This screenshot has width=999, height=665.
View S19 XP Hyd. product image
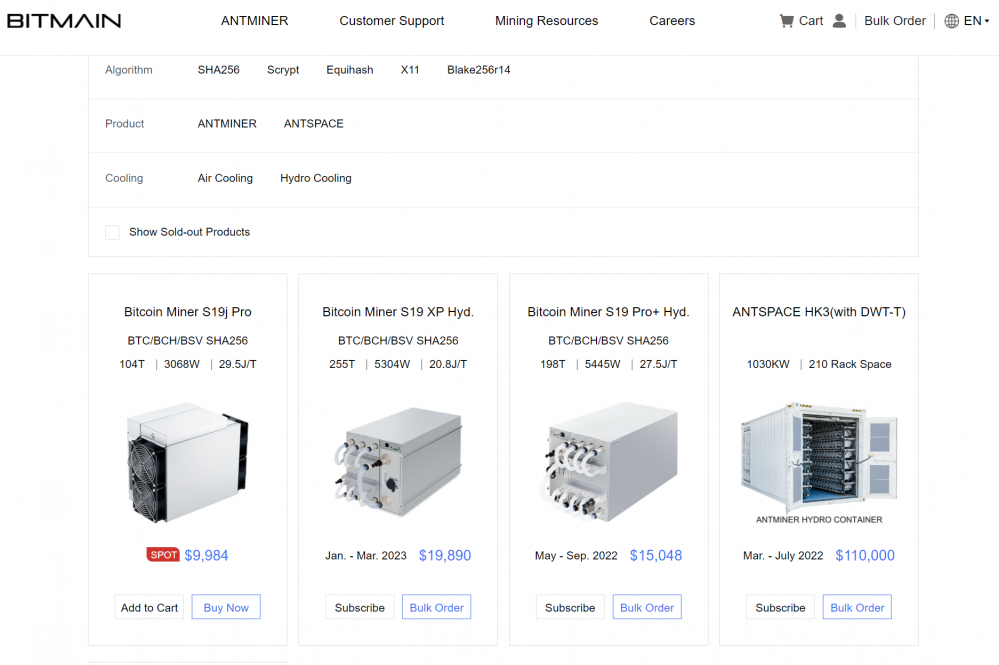pyautogui.click(x=398, y=462)
